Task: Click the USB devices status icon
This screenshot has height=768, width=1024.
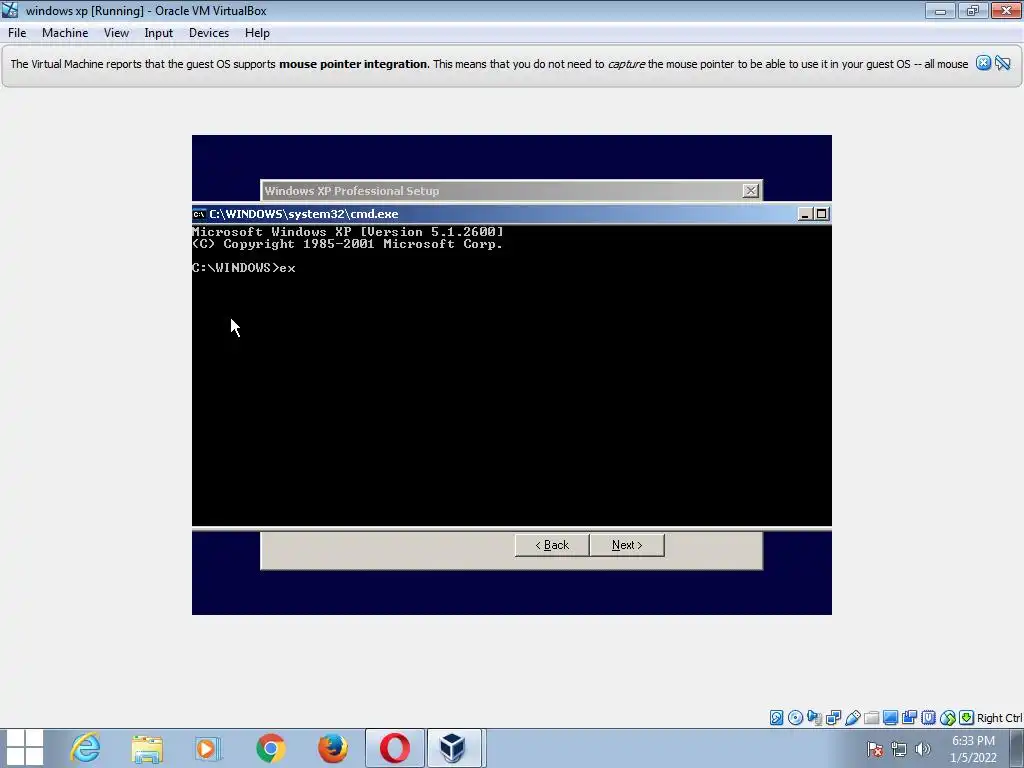Action: click(852, 718)
